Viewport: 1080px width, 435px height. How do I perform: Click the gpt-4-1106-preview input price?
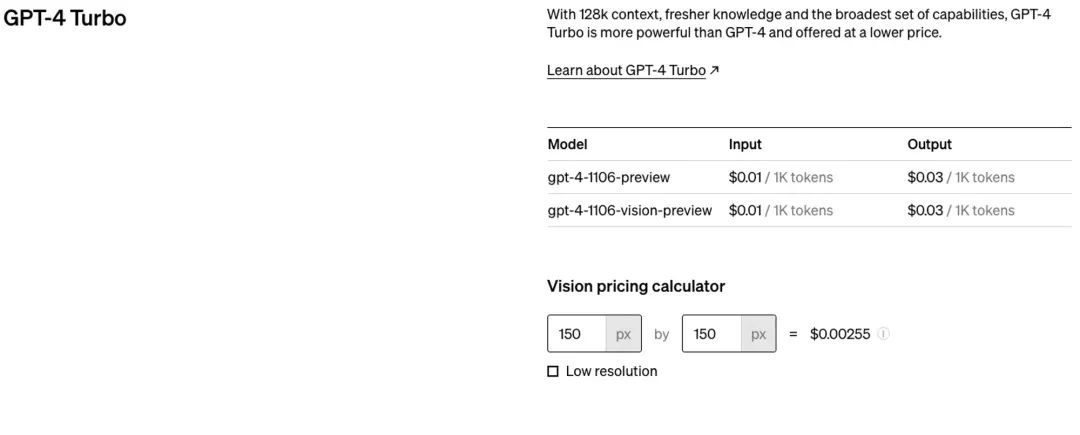click(780, 177)
